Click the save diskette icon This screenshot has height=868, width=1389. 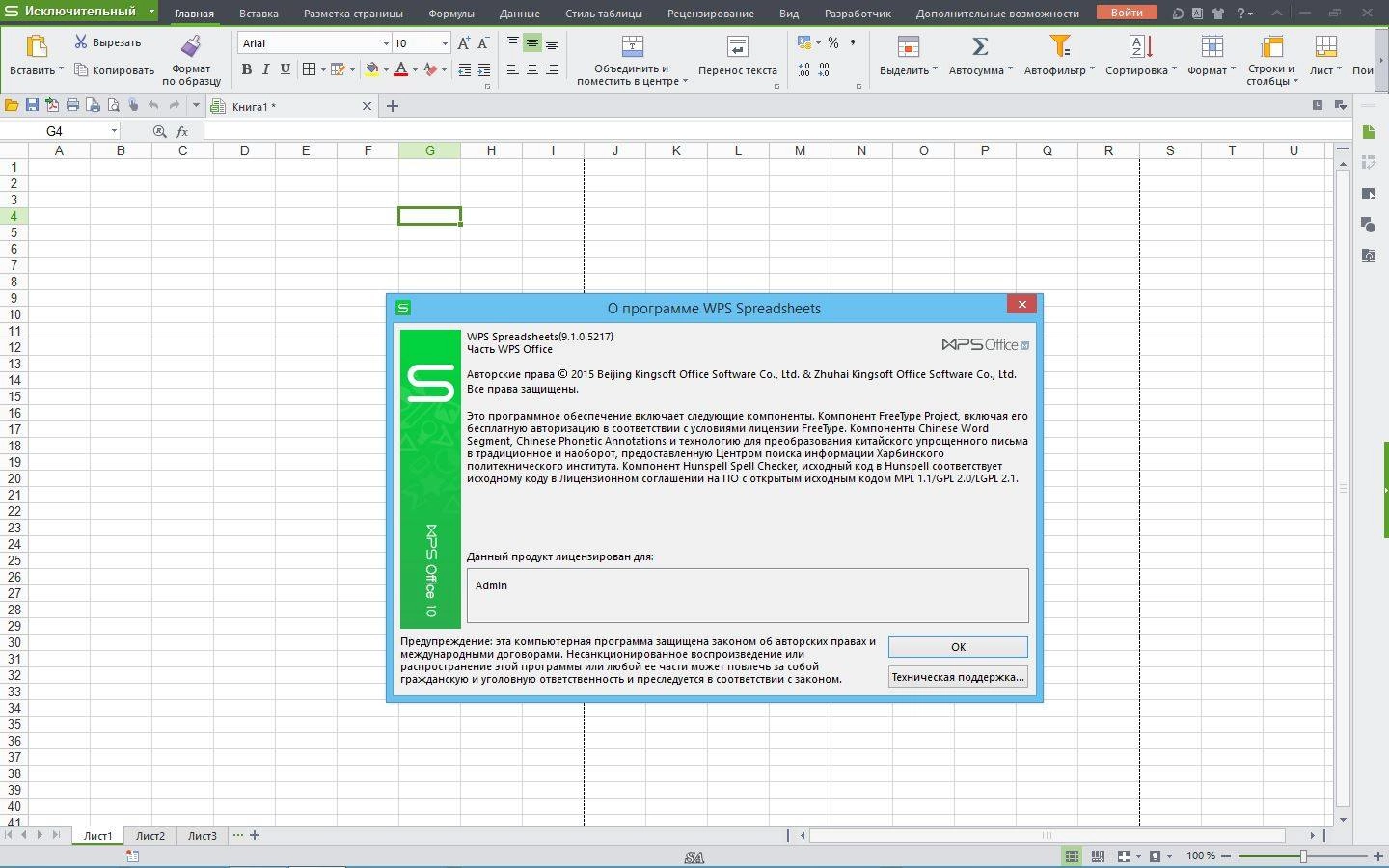point(32,105)
